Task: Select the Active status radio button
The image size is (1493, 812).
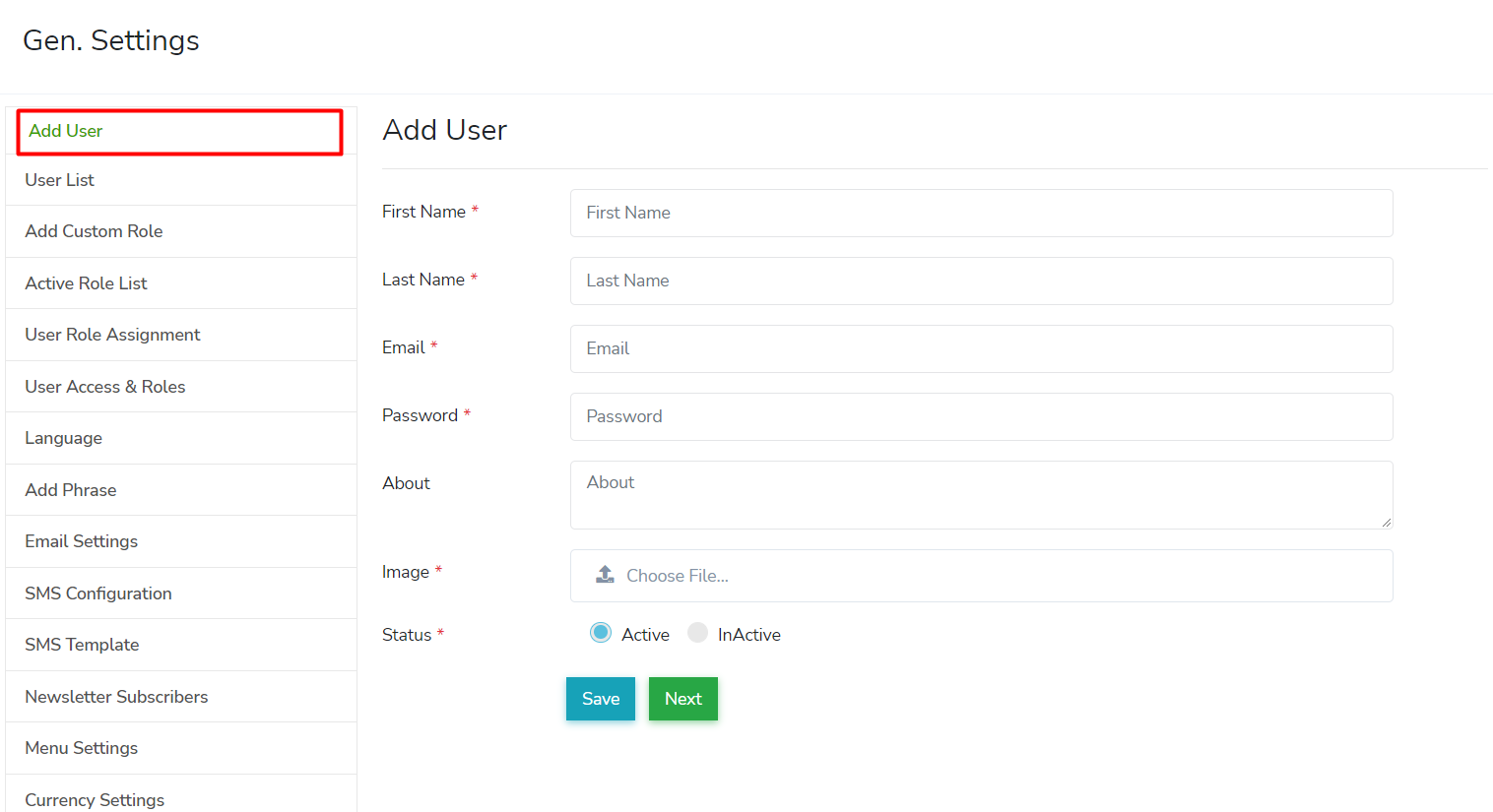Action: click(x=601, y=633)
